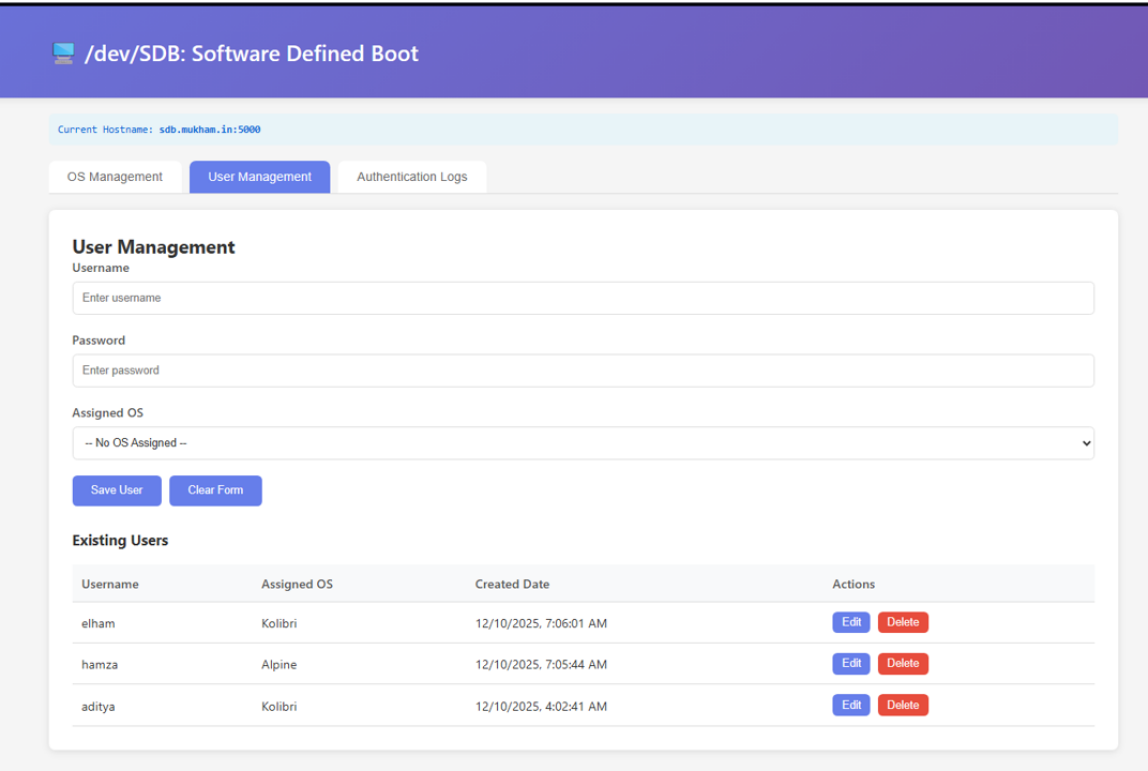Edit the user aditya
Screen dimensions: 1148x771
(851, 705)
